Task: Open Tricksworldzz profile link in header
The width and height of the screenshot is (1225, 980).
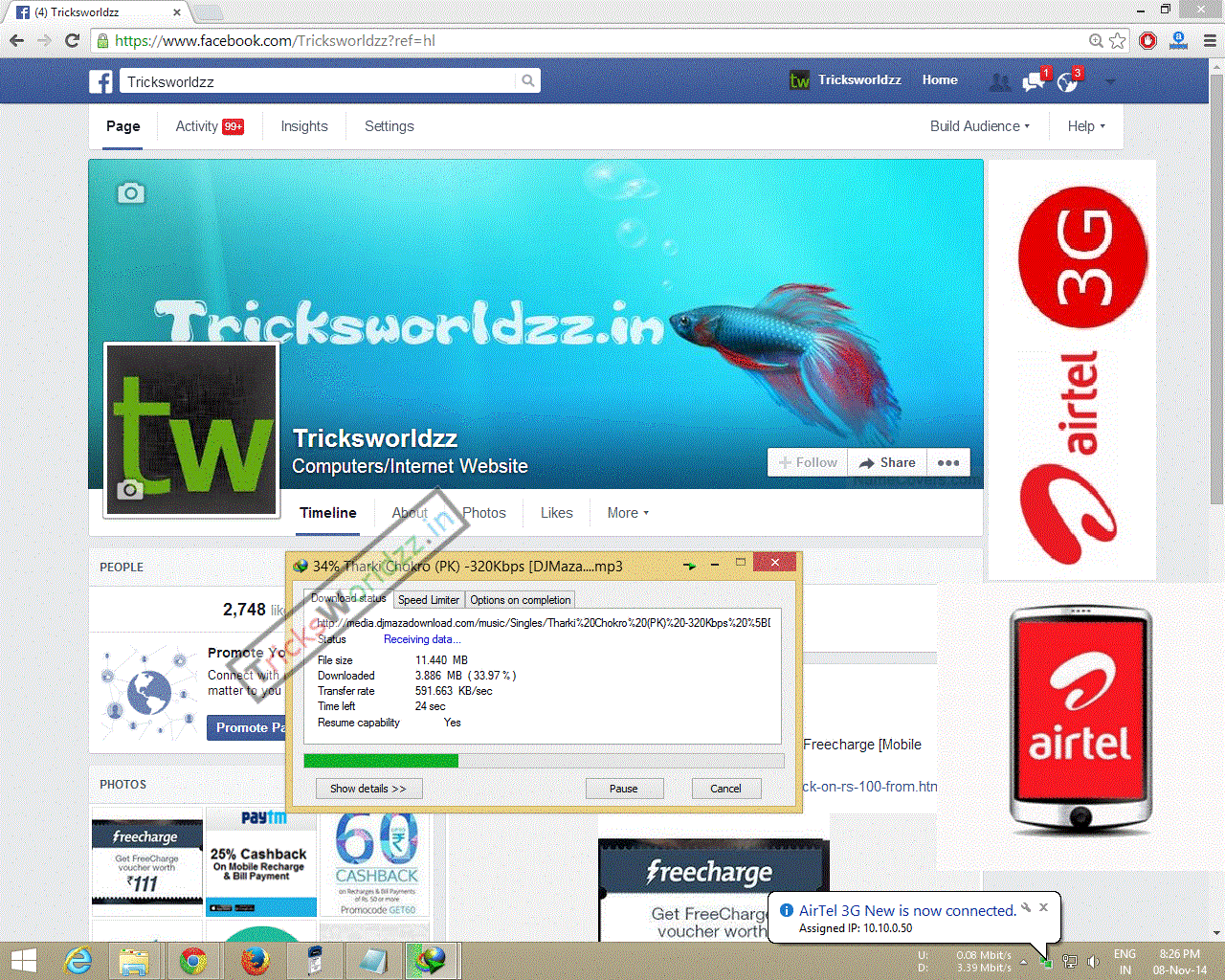Action: pos(845,80)
